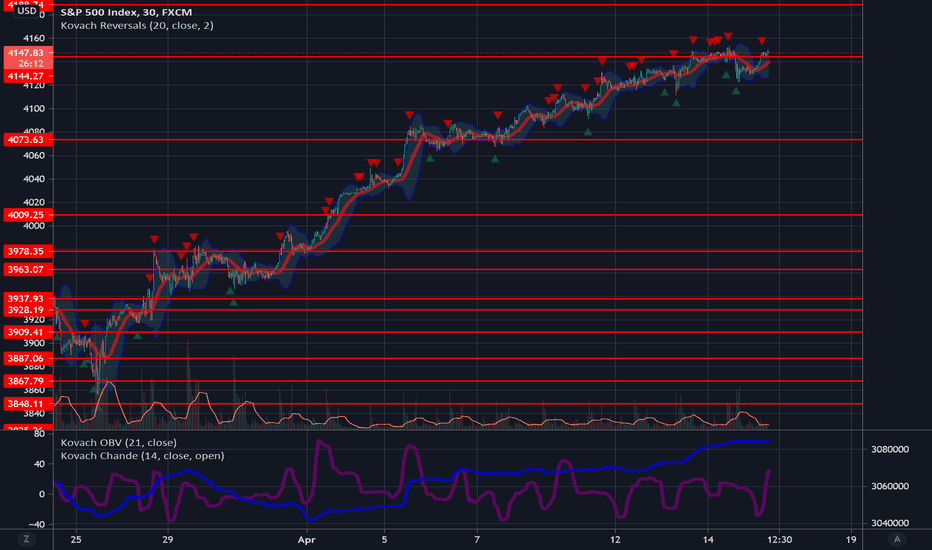Click the Apr date on the time axis
Viewport: 932px width, 550px height.
(306, 540)
